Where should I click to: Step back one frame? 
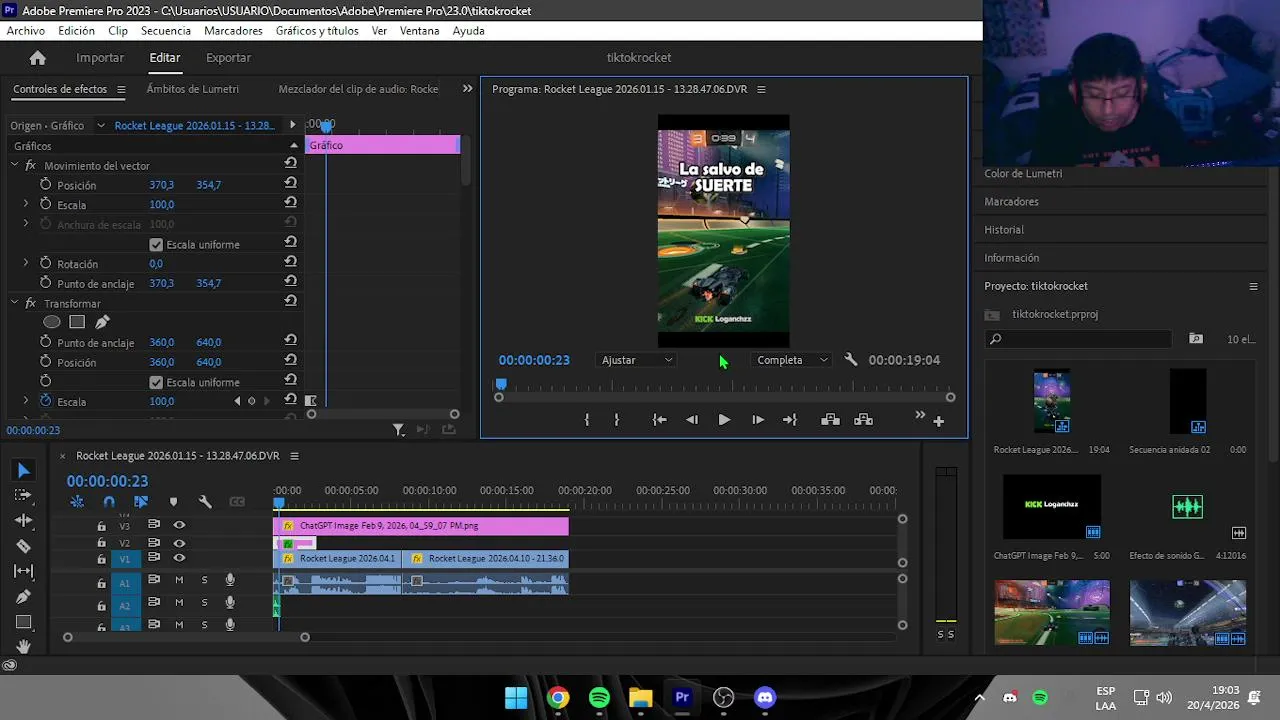tap(692, 420)
